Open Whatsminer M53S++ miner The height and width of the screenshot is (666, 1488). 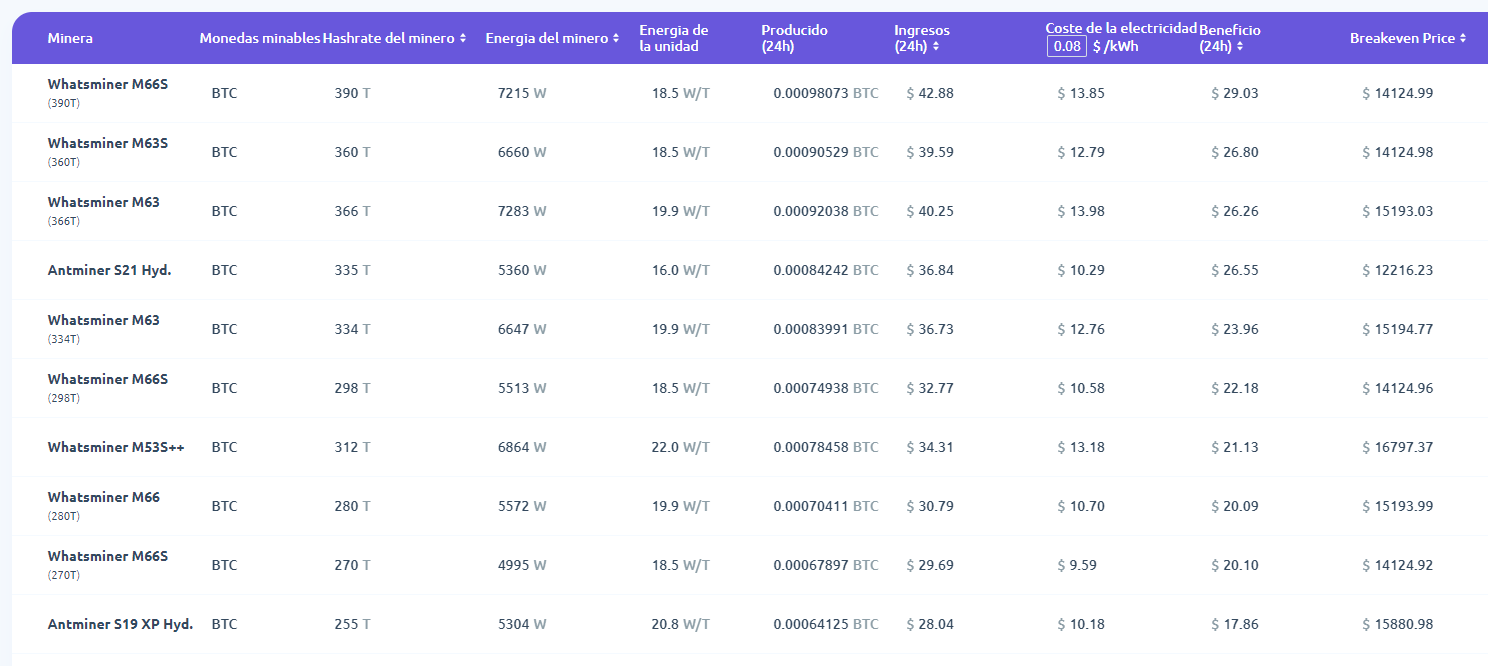(116, 447)
